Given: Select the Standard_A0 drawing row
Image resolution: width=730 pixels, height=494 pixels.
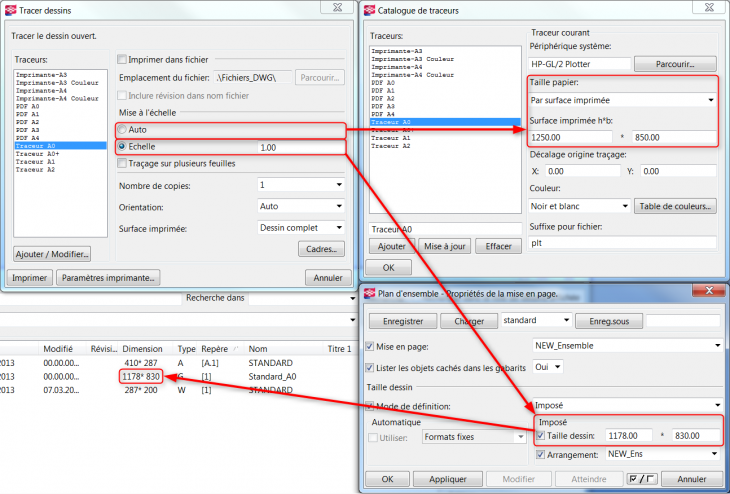Looking at the screenshot, I should coord(177,376).
